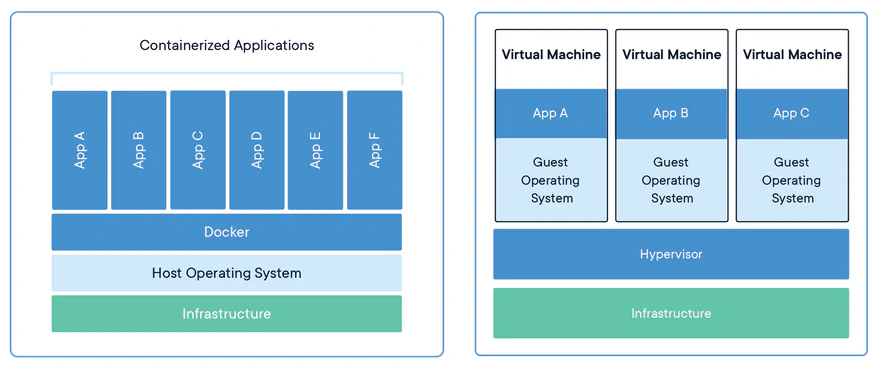The height and width of the screenshot is (365, 876).
Task: Select the Infrastructure bar below Hypervisor
Action: [x=671, y=313]
